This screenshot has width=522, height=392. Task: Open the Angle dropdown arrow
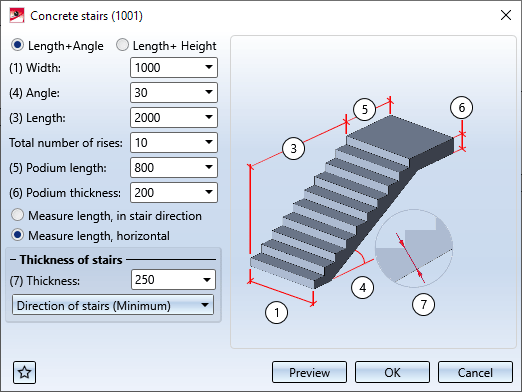click(209, 92)
